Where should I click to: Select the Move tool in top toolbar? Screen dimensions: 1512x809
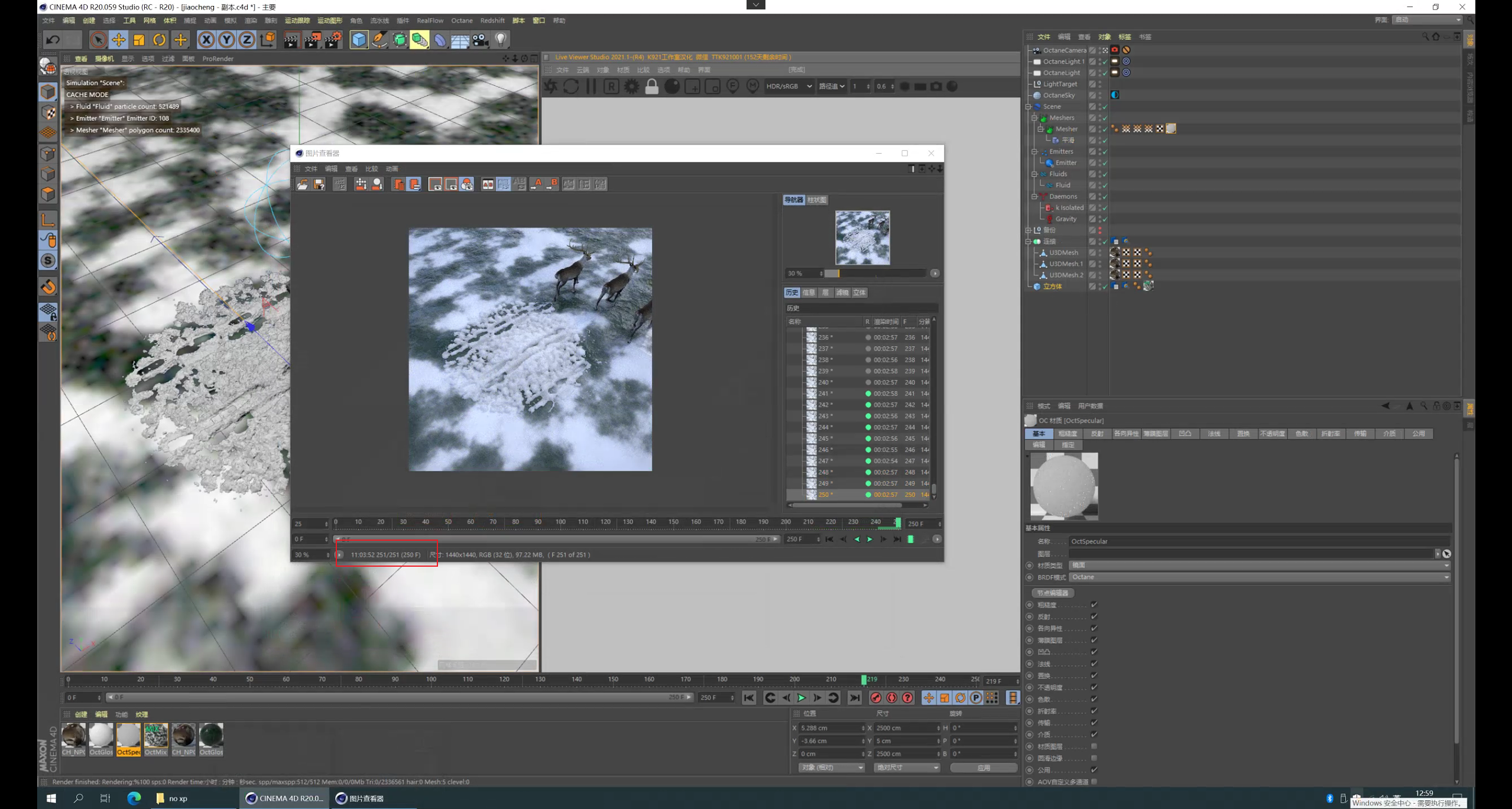(x=119, y=40)
